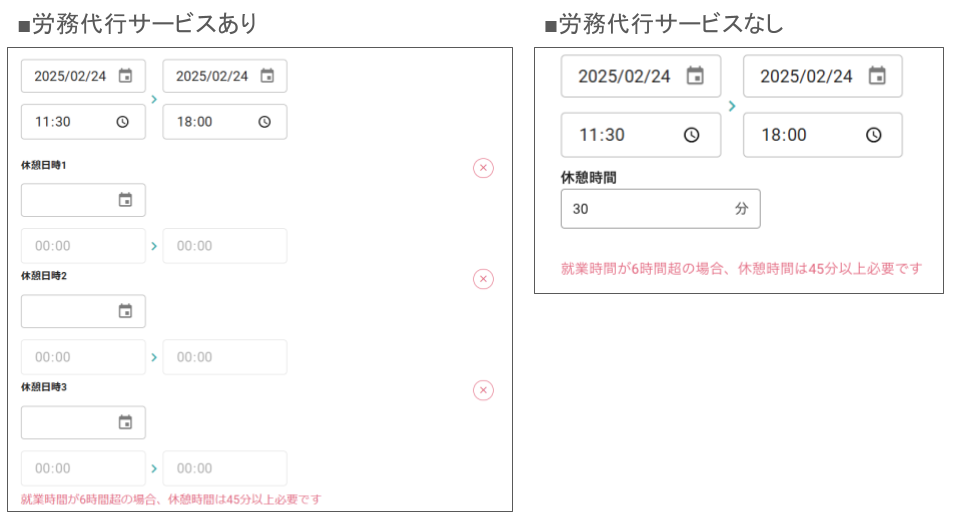Click the 休憩日時1 empty date field
The width and height of the screenshot is (960, 524).
click(x=70, y=200)
